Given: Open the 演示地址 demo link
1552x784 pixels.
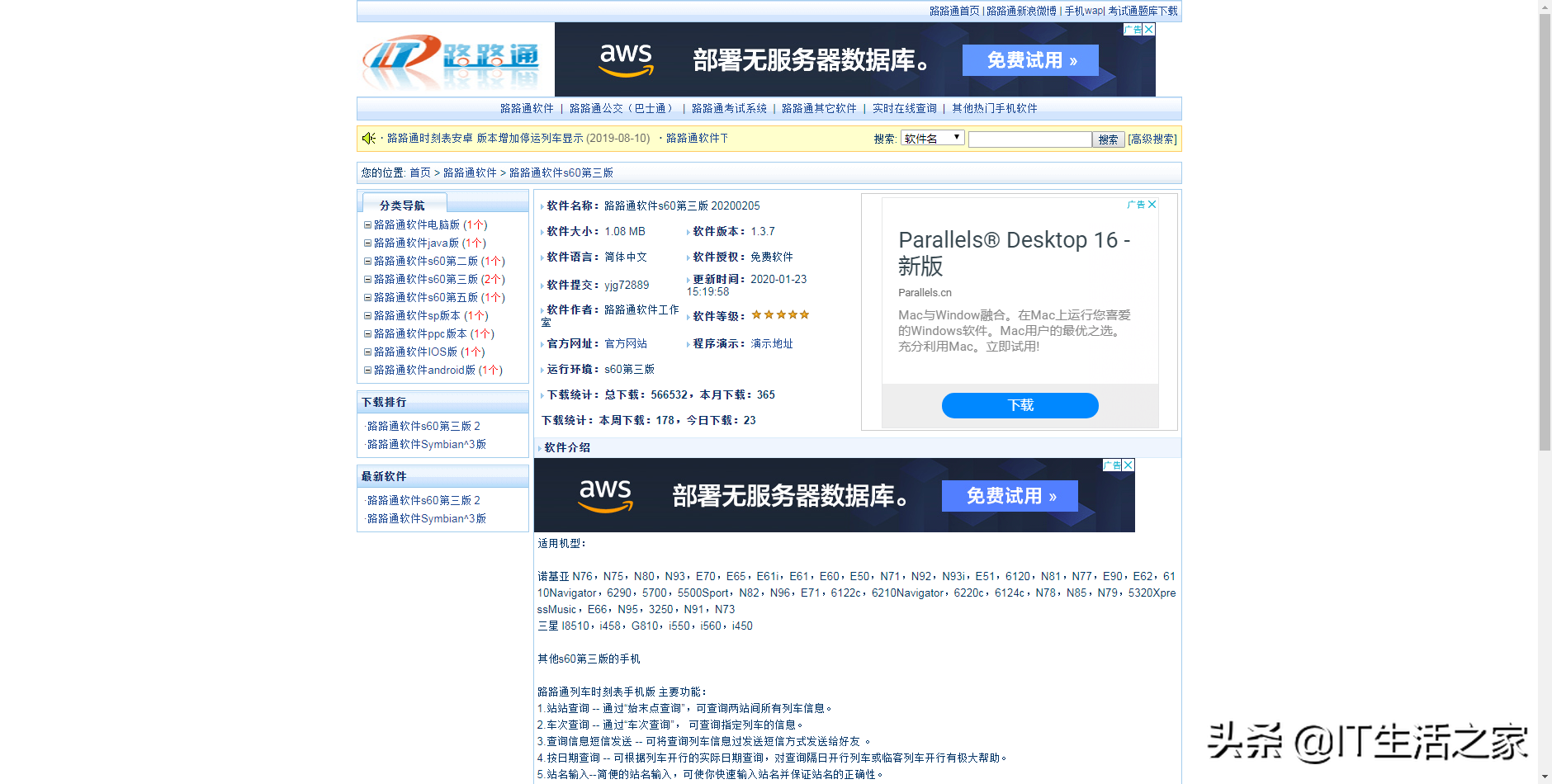Looking at the screenshot, I should click(772, 343).
